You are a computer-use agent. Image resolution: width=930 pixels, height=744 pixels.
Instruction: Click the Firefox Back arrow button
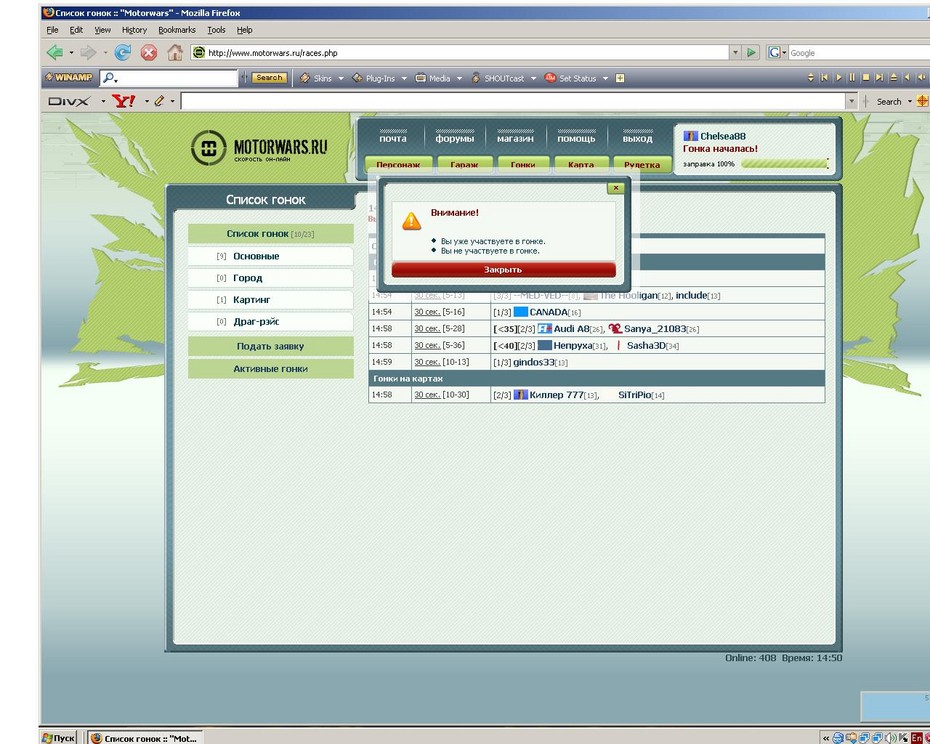pyautogui.click(x=55, y=53)
